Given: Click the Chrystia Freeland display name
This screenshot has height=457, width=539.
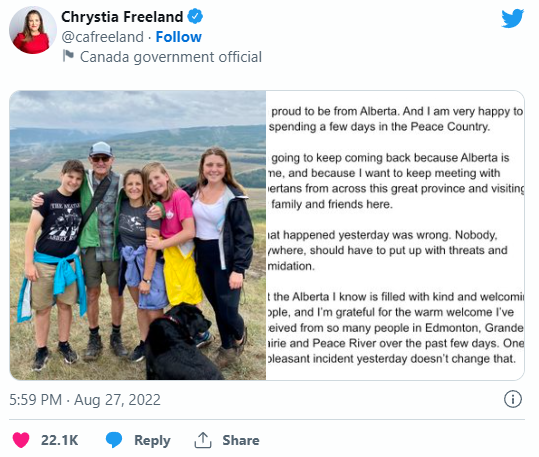Looking at the screenshot, I should [x=122, y=17].
